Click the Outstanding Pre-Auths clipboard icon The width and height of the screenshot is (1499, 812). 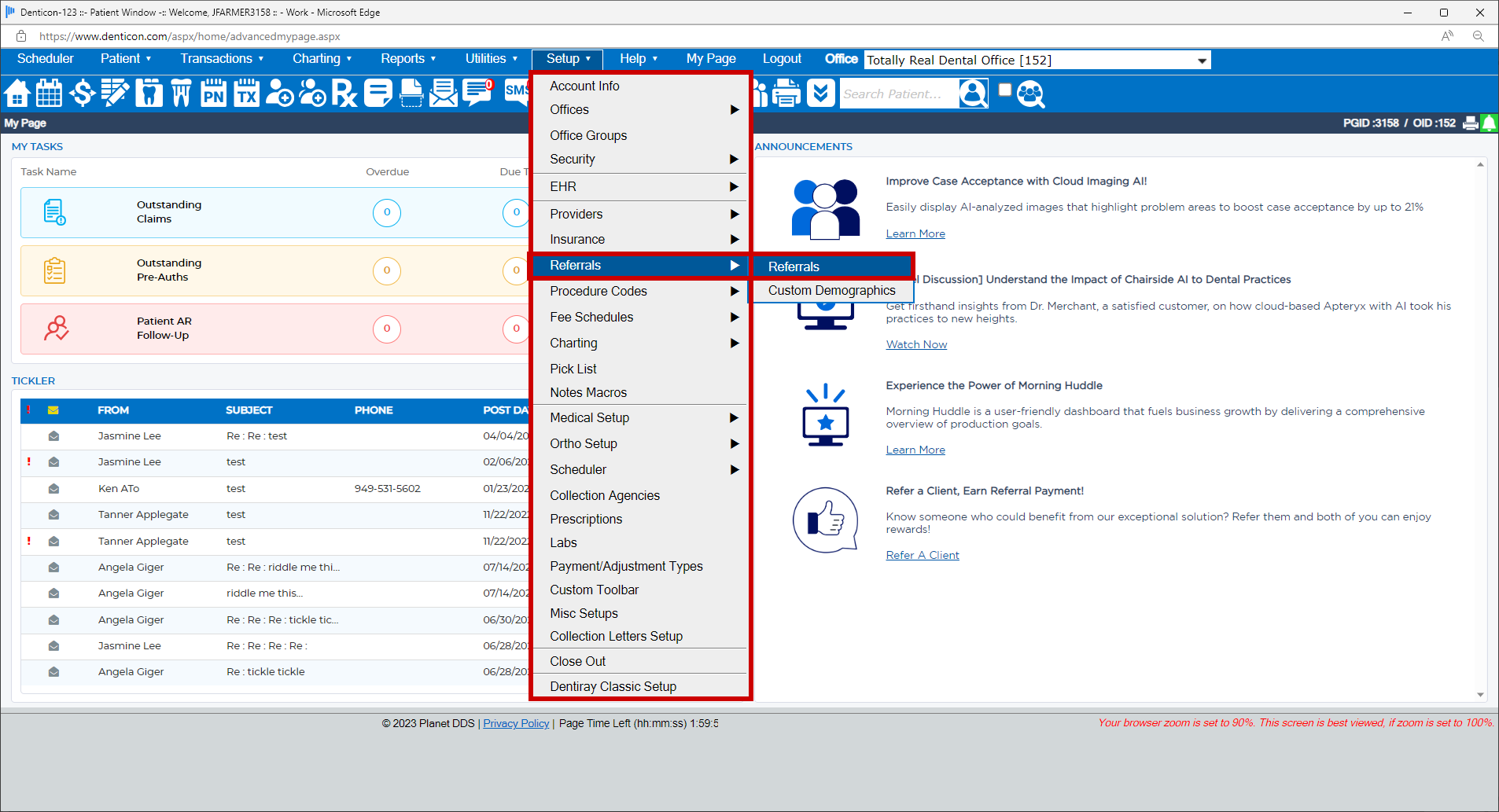click(54, 270)
